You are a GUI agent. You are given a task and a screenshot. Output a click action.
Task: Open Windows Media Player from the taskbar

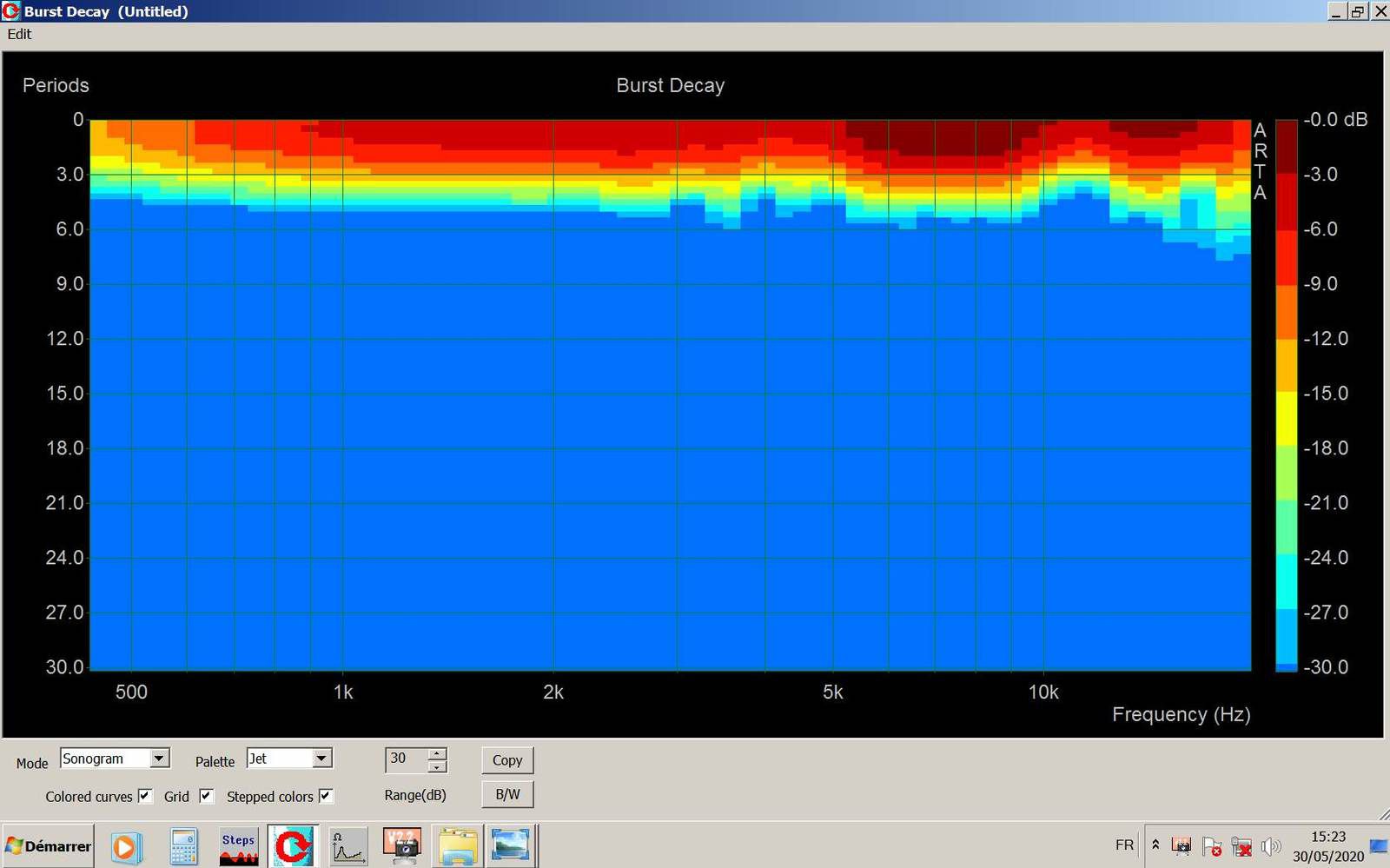125,846
